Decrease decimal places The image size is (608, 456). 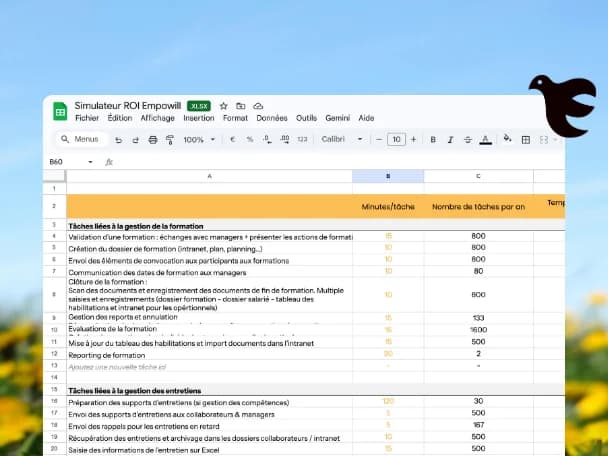(267, 140)
